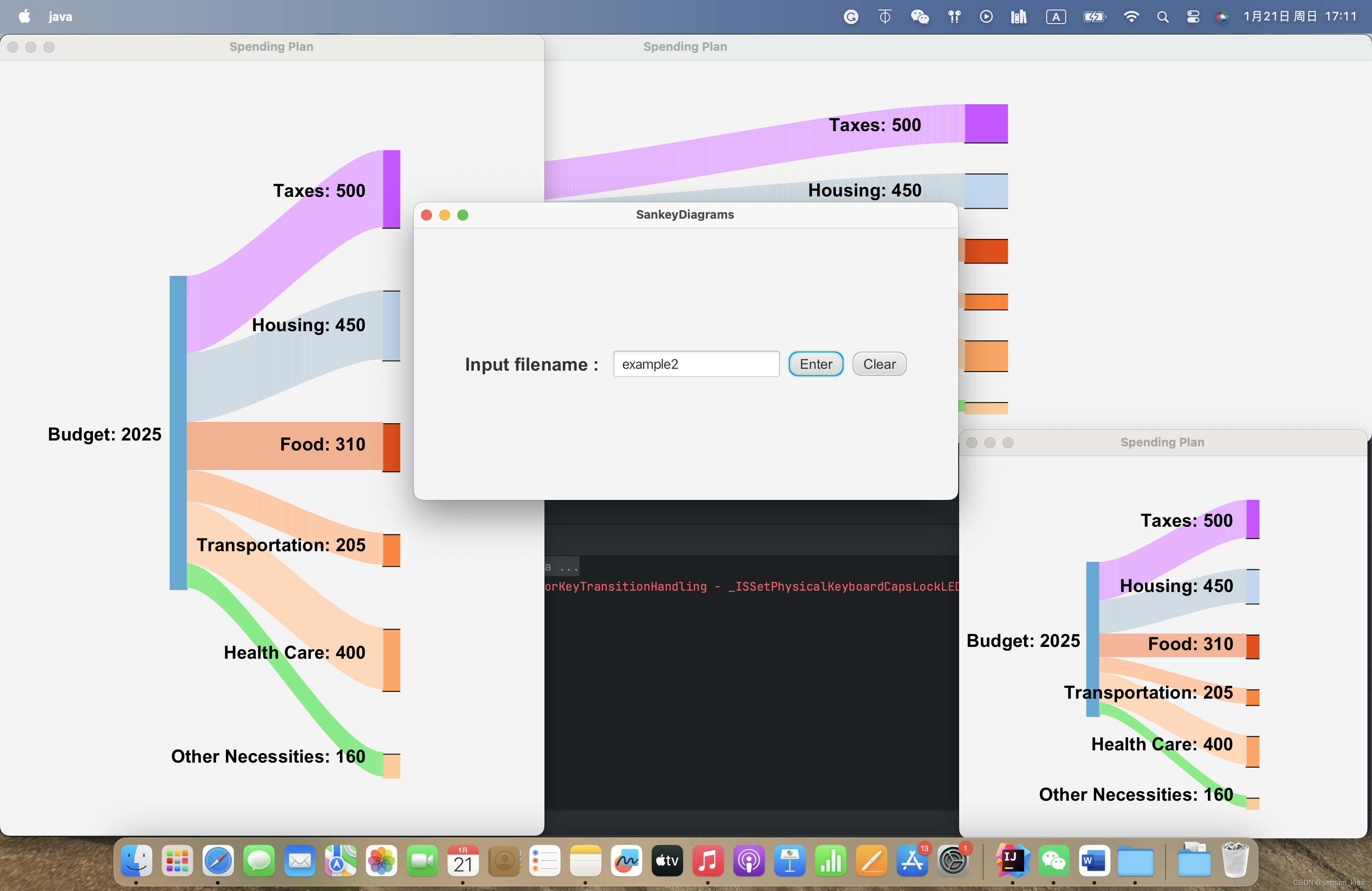
Task: Open Microsoft Word from the Dock
Action: click(x=1094, y=862)
